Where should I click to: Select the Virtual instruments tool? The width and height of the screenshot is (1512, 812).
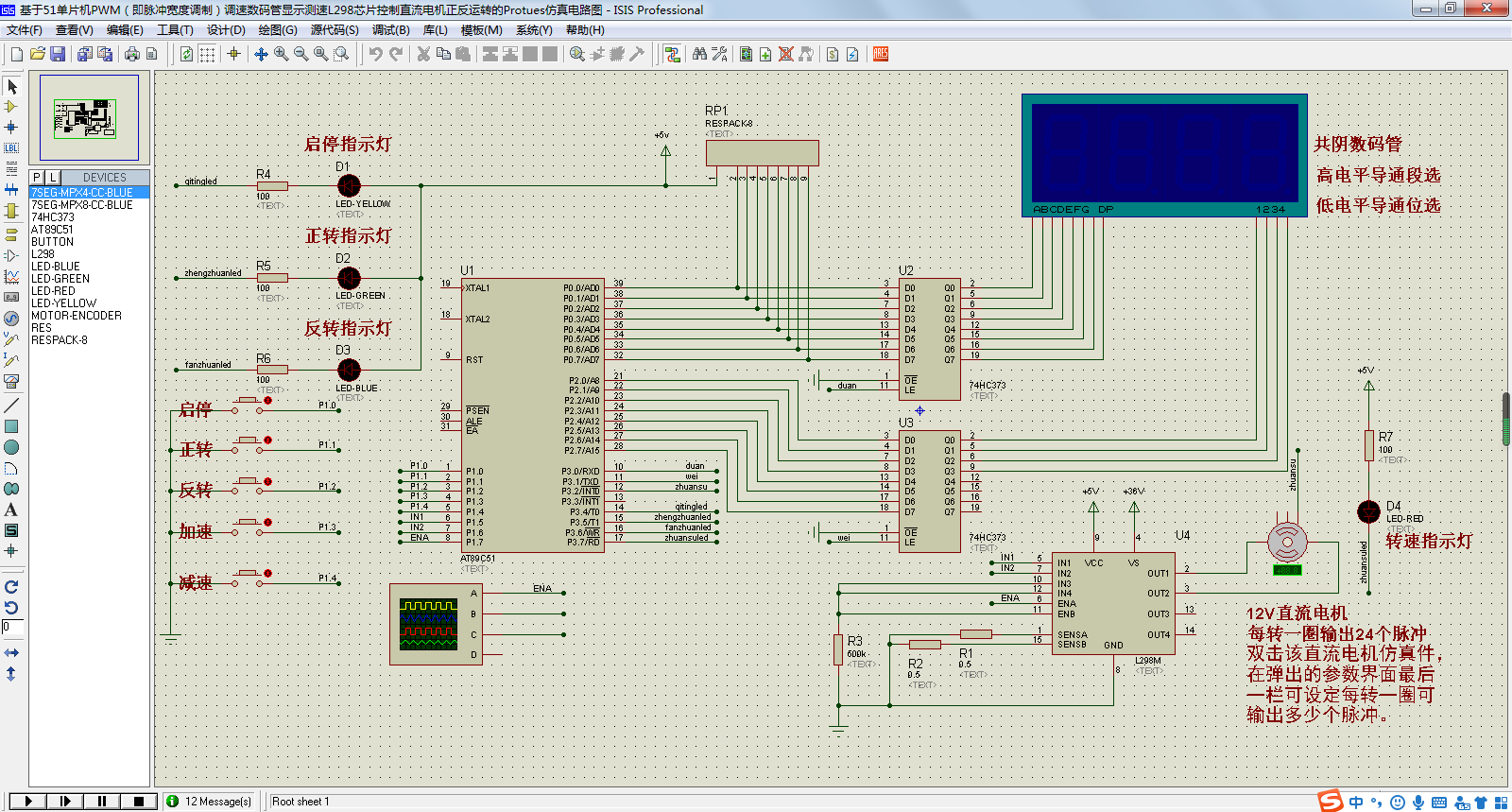click(11, 381)
